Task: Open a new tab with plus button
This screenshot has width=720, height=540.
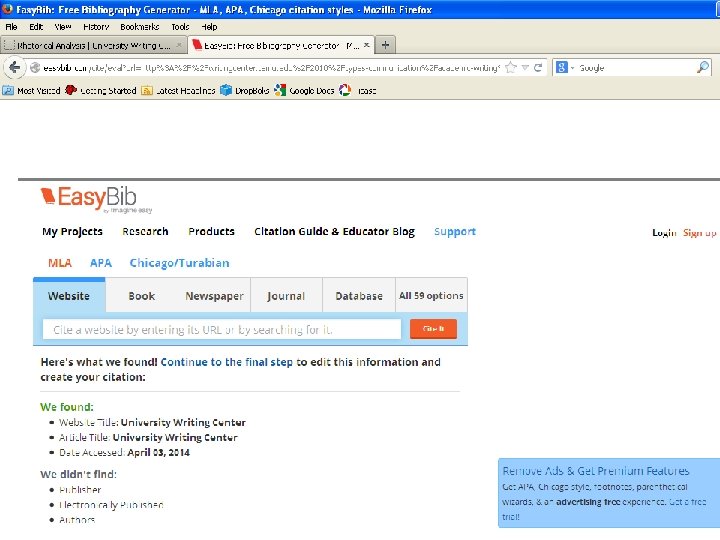Action: click(385, 45)
